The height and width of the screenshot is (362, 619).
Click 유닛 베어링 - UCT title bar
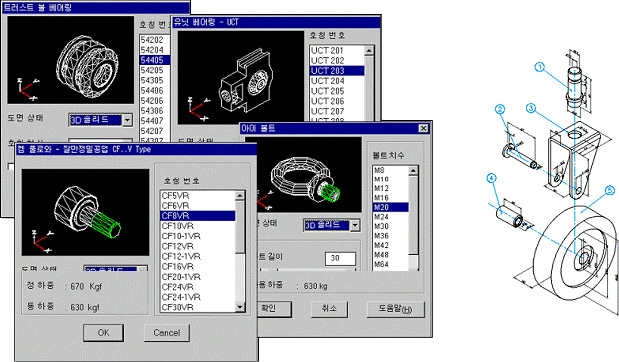click(276, 22)
